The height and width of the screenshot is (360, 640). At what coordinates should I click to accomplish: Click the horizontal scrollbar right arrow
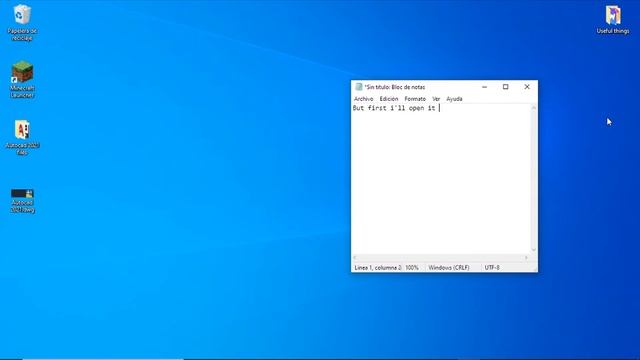(x=527, y=258)
